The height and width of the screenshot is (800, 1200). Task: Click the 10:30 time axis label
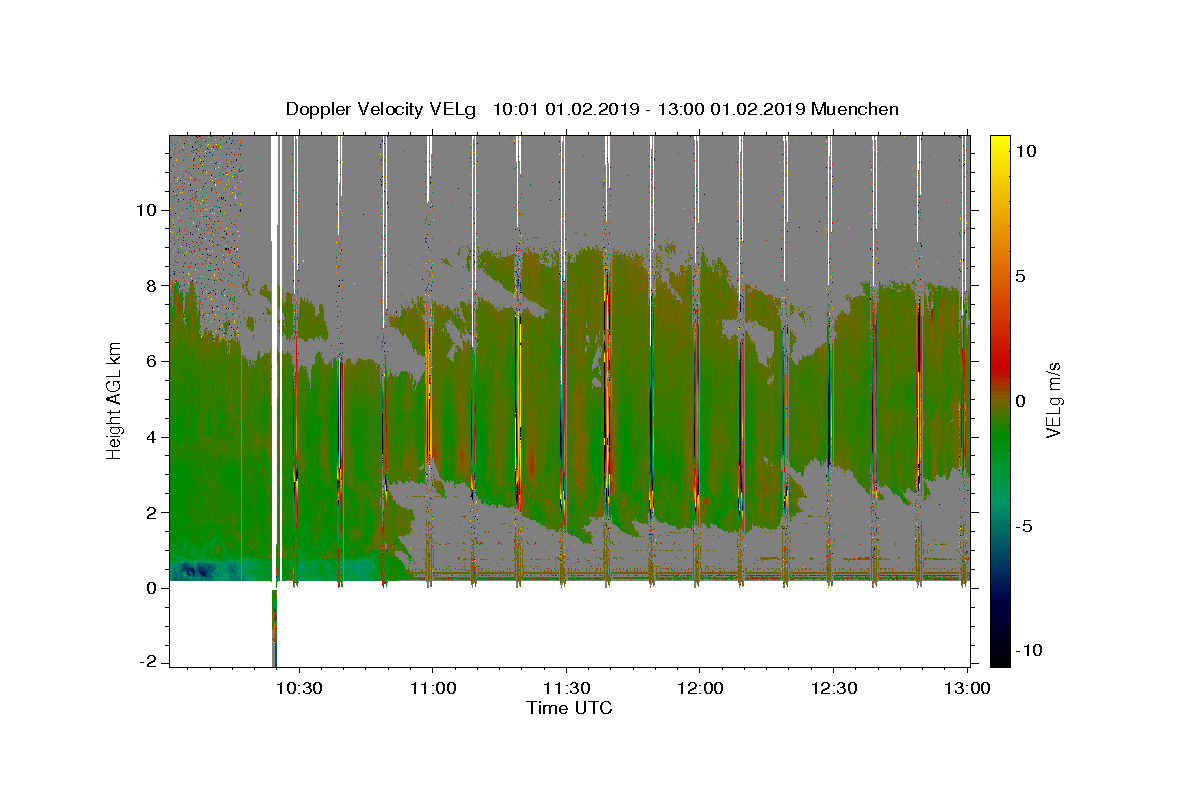(x=298, y=689)
